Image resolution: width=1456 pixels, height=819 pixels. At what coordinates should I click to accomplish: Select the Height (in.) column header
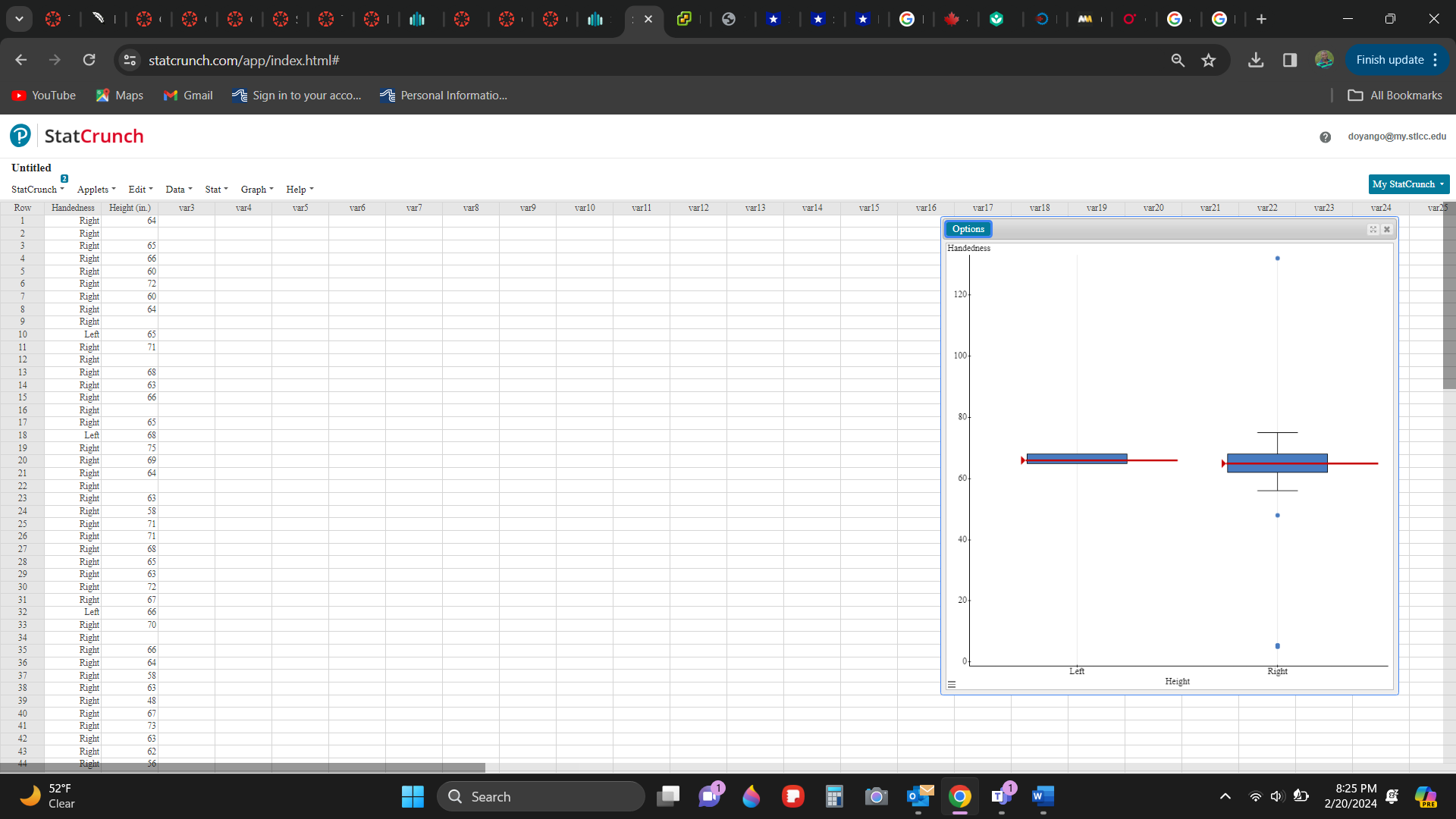click(130, 208)
